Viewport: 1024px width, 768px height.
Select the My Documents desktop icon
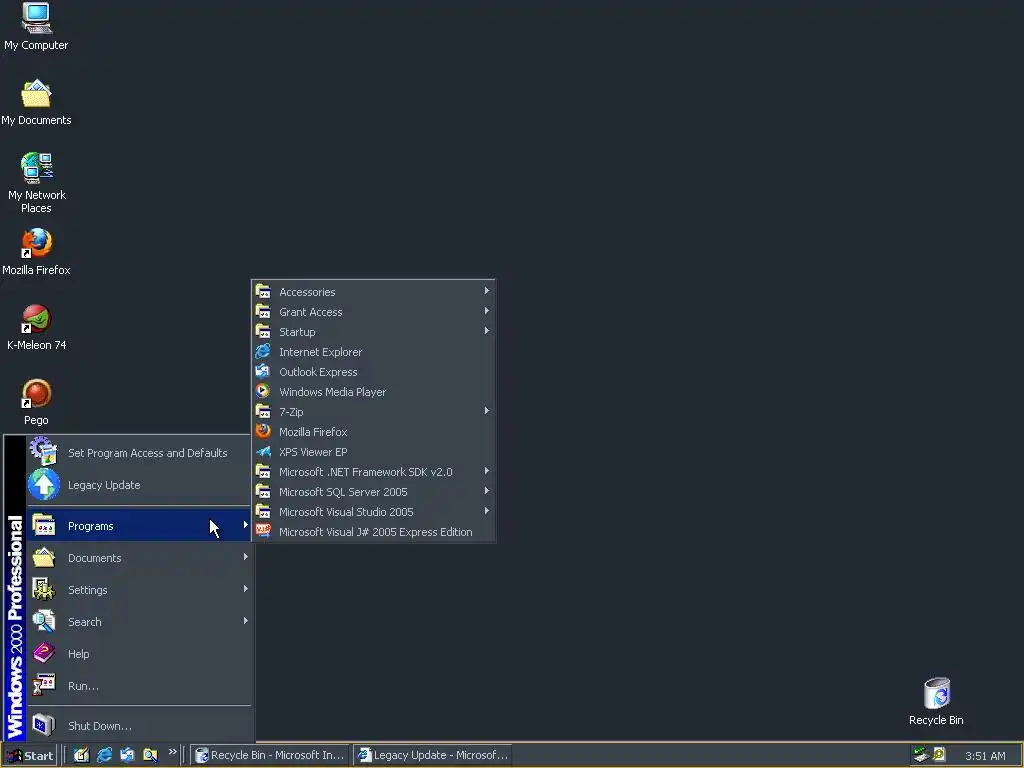(36, 103)
